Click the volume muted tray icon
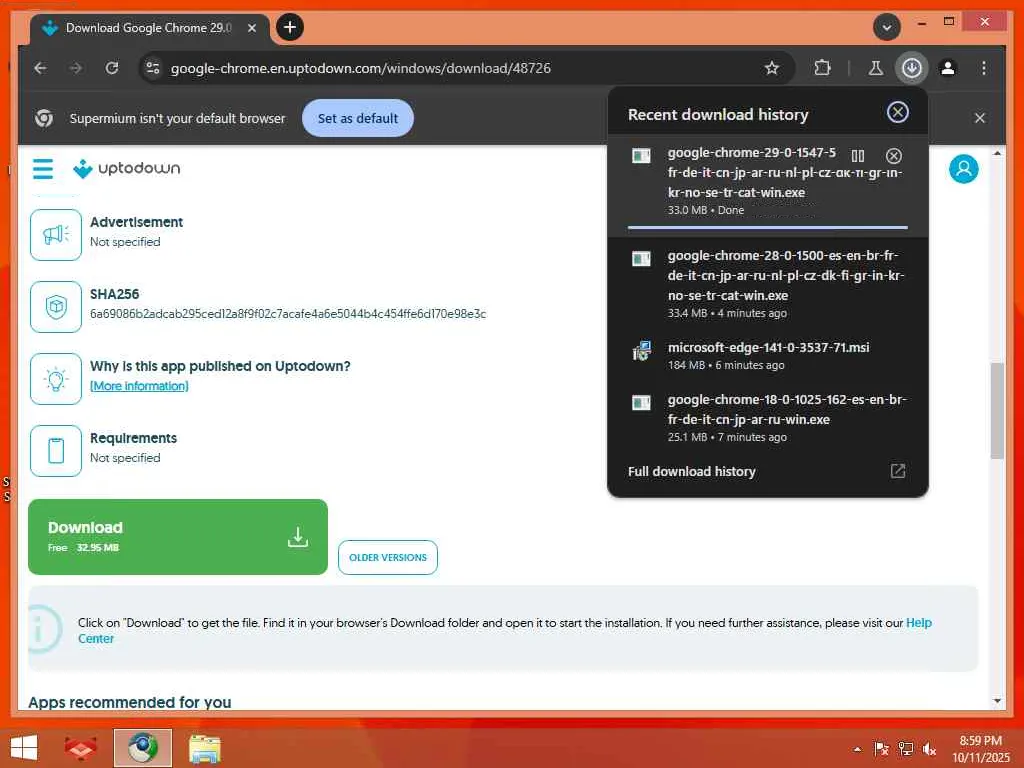This screenshot has width=1024, height=768. coord(929,749)
